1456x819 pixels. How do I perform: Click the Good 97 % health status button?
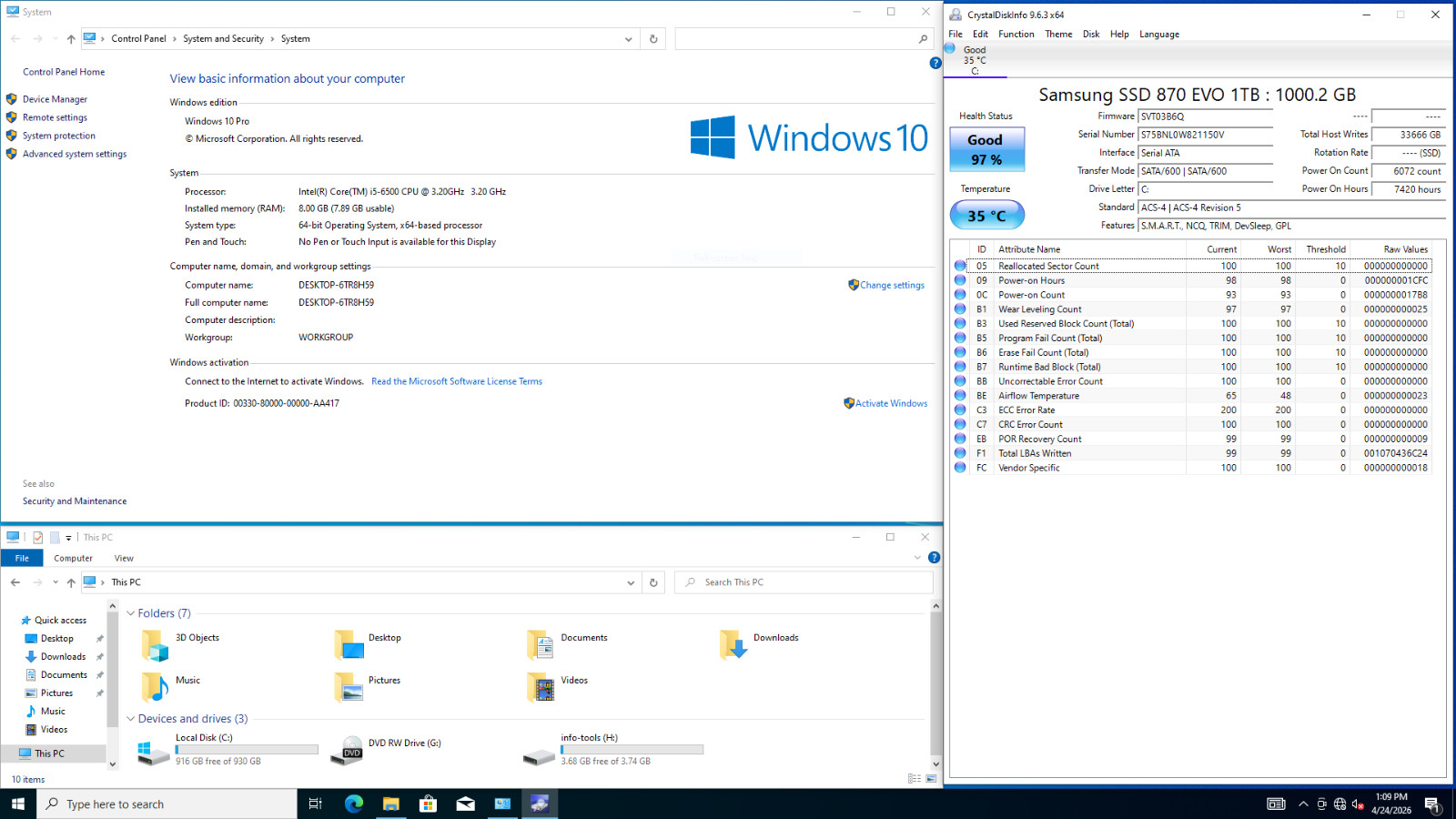[x=986, y=149]
